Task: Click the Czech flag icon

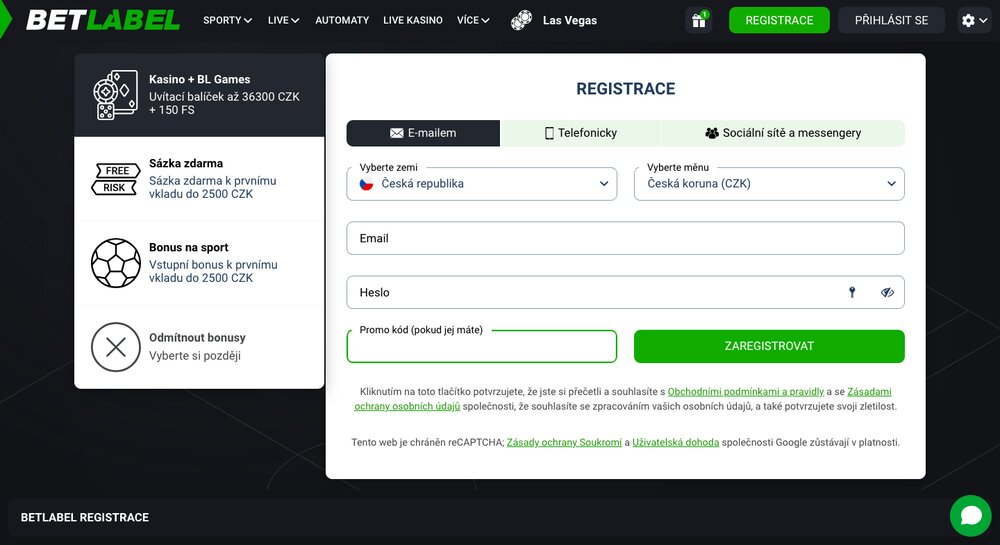Action: click(366, 184)
